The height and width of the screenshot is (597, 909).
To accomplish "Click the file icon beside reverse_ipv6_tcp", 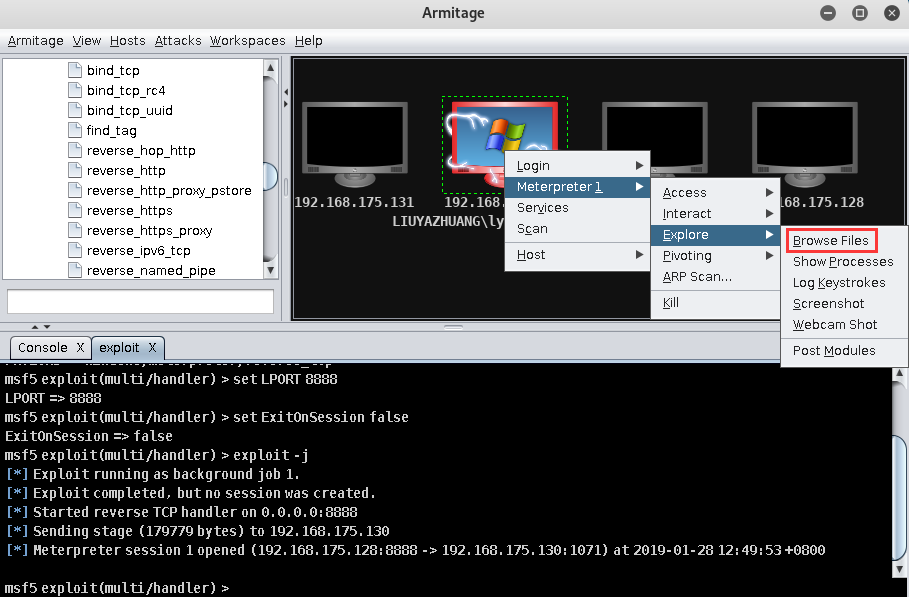I will point(75,250).
